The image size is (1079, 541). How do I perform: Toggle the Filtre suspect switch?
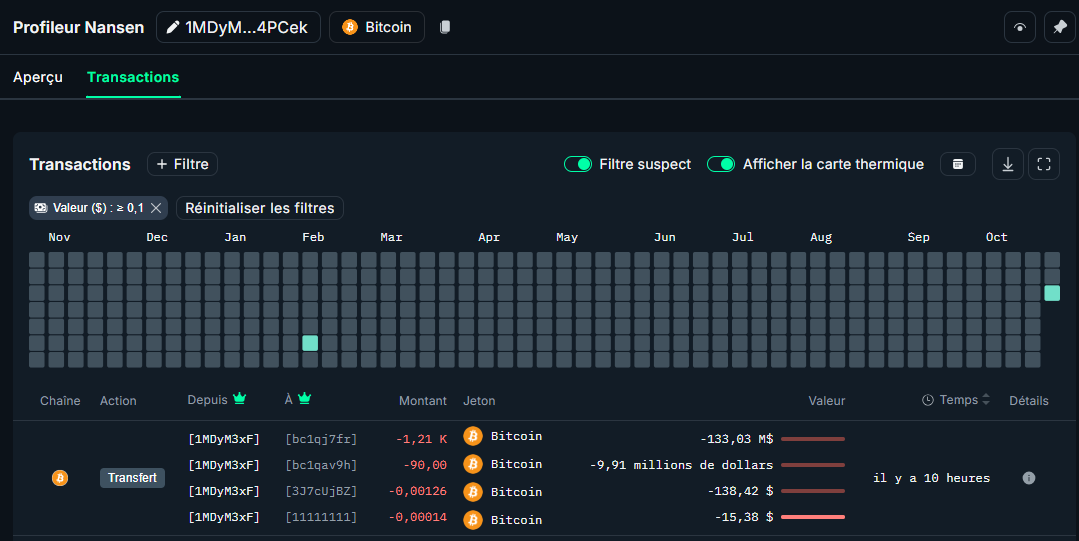(578, 164)
